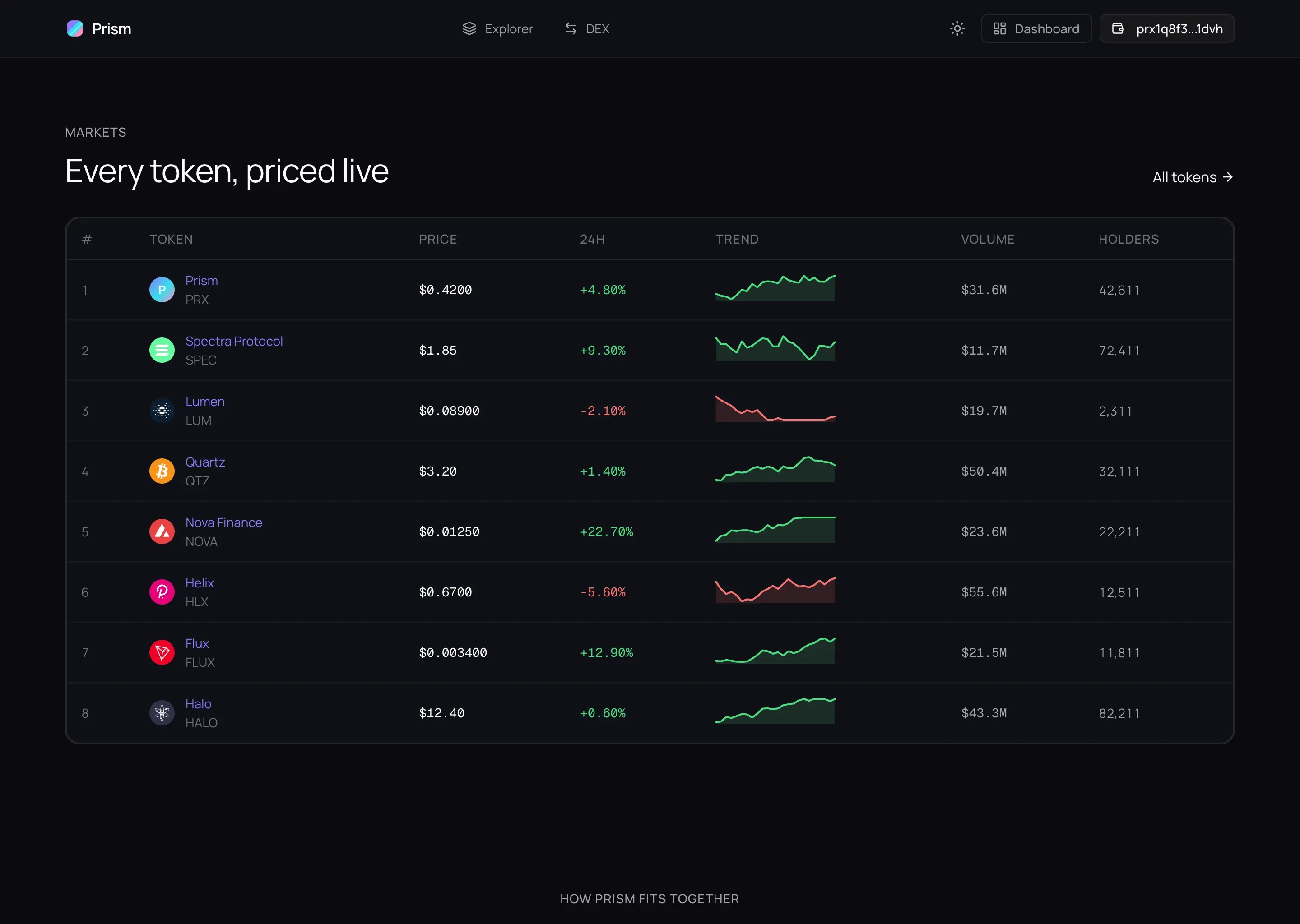1300x924 pixels.
Task: Click the price $0.08900
Action: coord(449,410)
